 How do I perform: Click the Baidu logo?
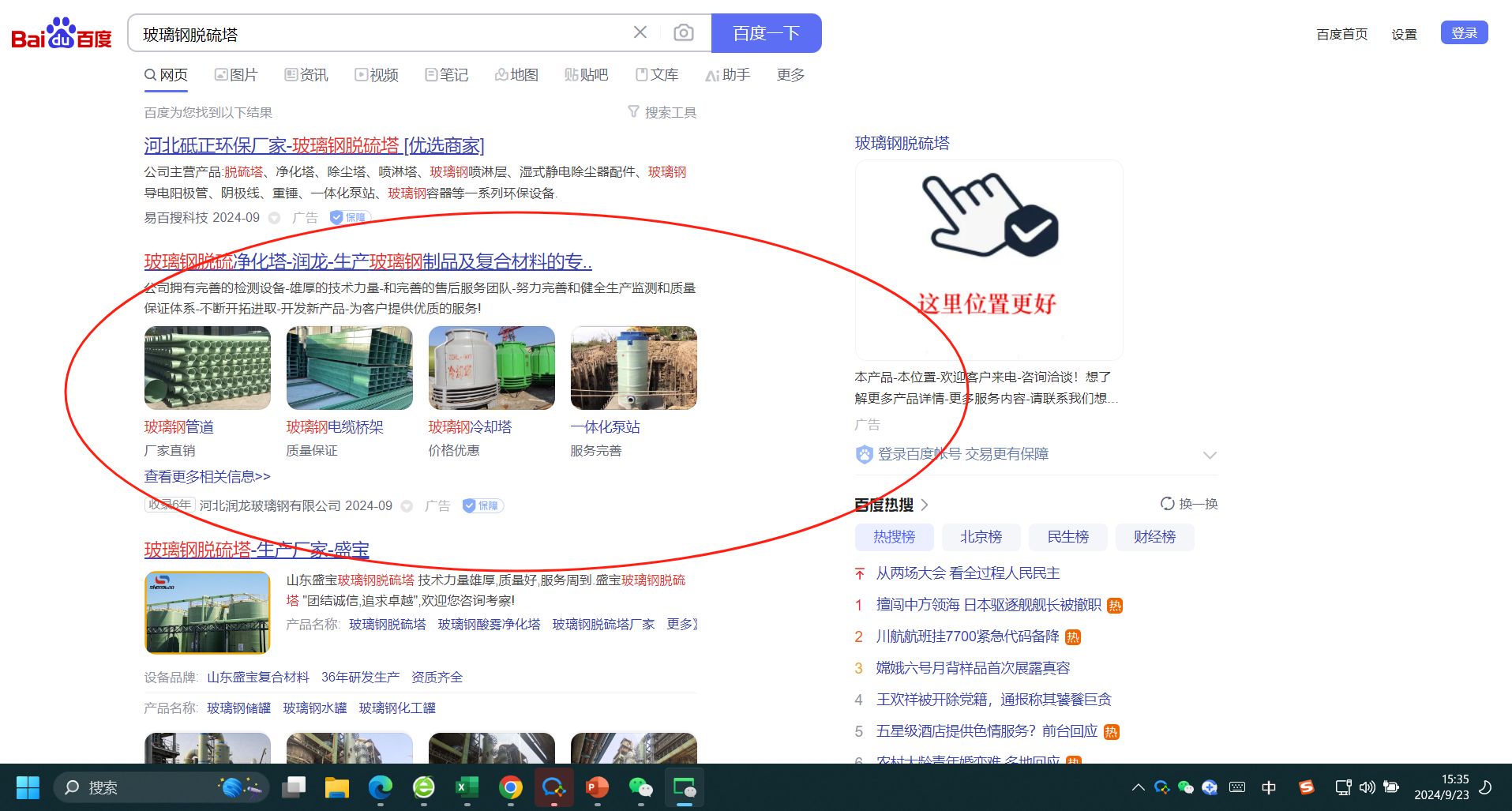click(62, 33)
